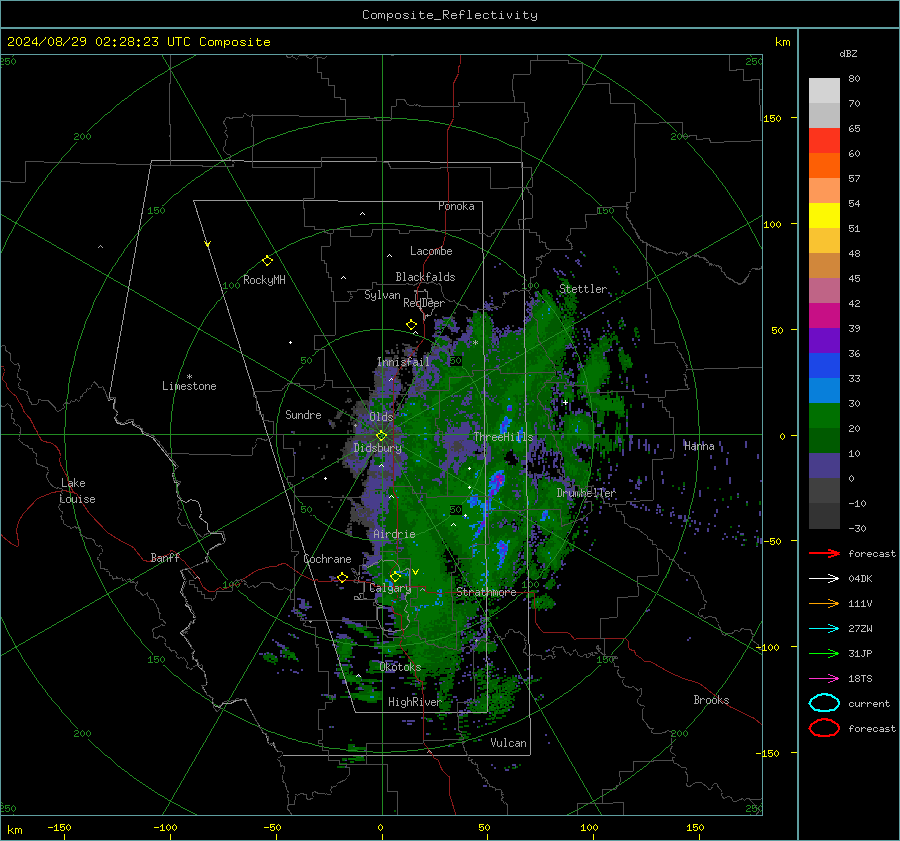Click the Okotoks label

(x=400, y=667)
